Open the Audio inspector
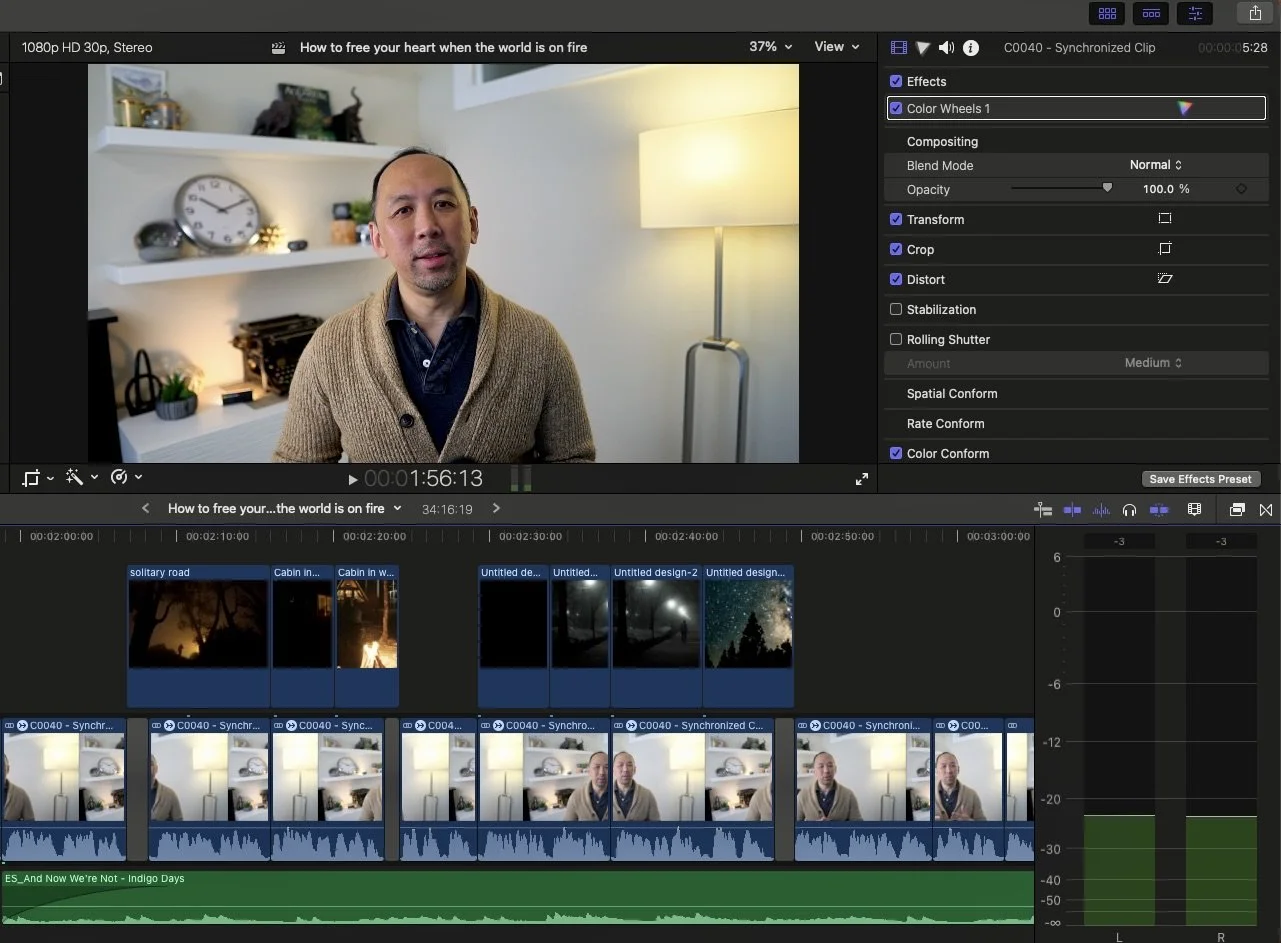Viewport: 1281px width, 943px height. click(x=946, y=47)
